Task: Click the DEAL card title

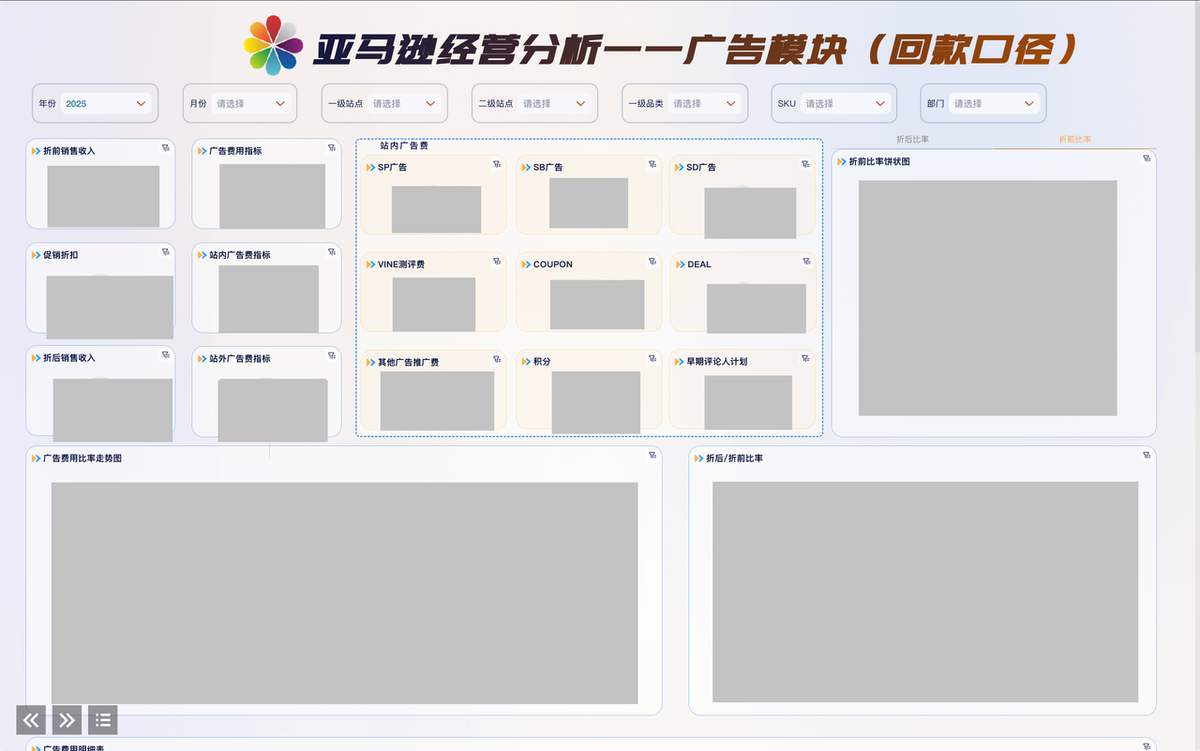Action: [699, 264]
